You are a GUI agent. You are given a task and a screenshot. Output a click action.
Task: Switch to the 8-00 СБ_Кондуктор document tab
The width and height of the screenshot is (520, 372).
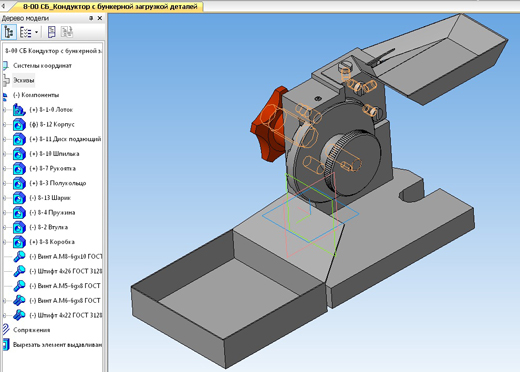click(110, 6)
